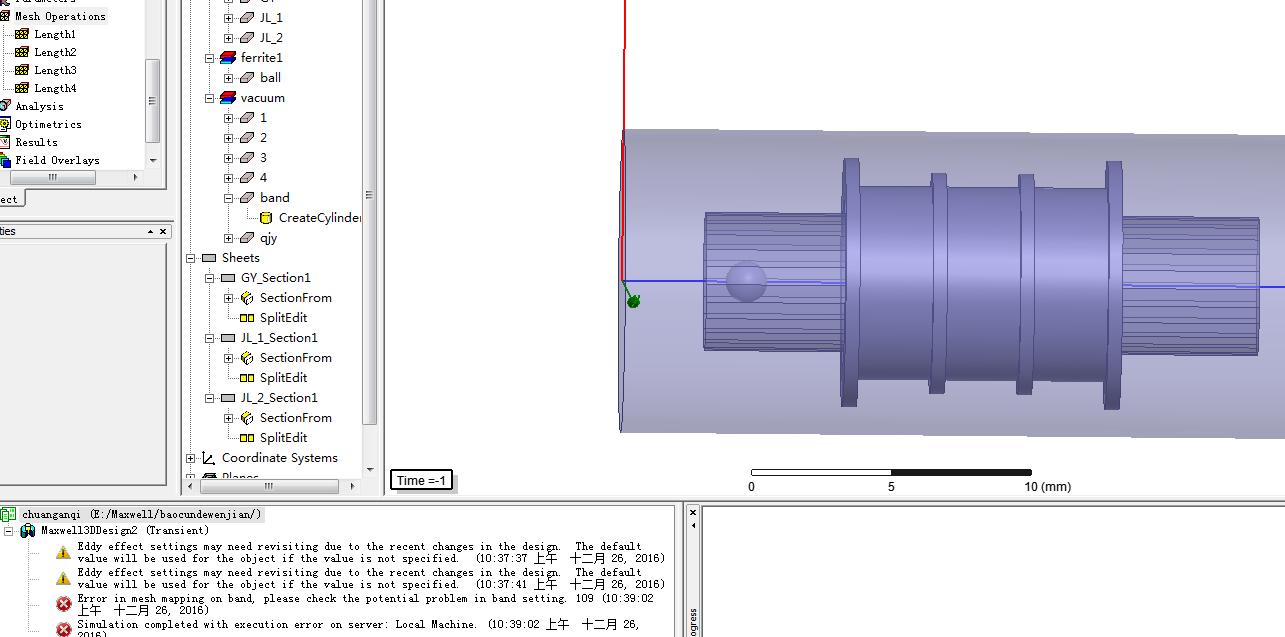Expand the qjy object node
1285x637 pixels.
[229, 238]
